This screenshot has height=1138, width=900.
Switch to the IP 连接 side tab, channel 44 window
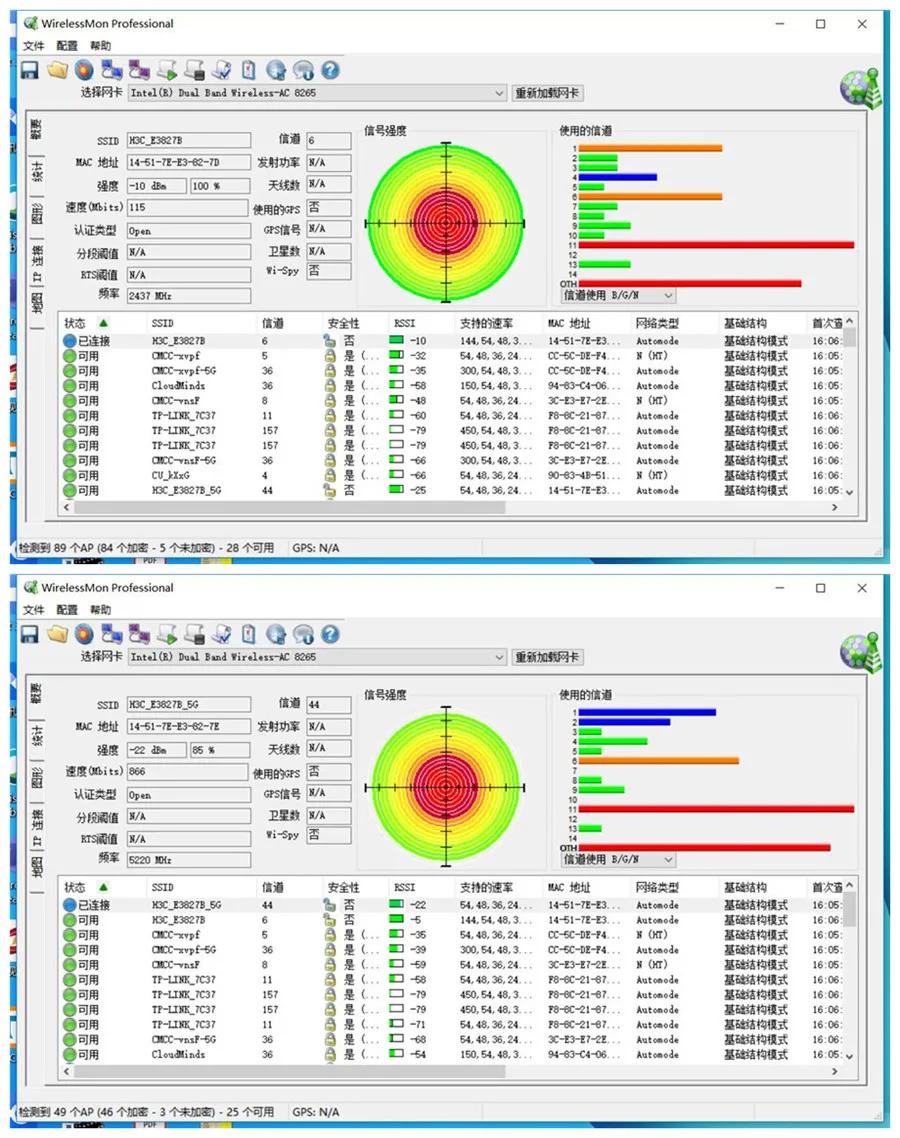pyautogui.click(x=36, y=827)
